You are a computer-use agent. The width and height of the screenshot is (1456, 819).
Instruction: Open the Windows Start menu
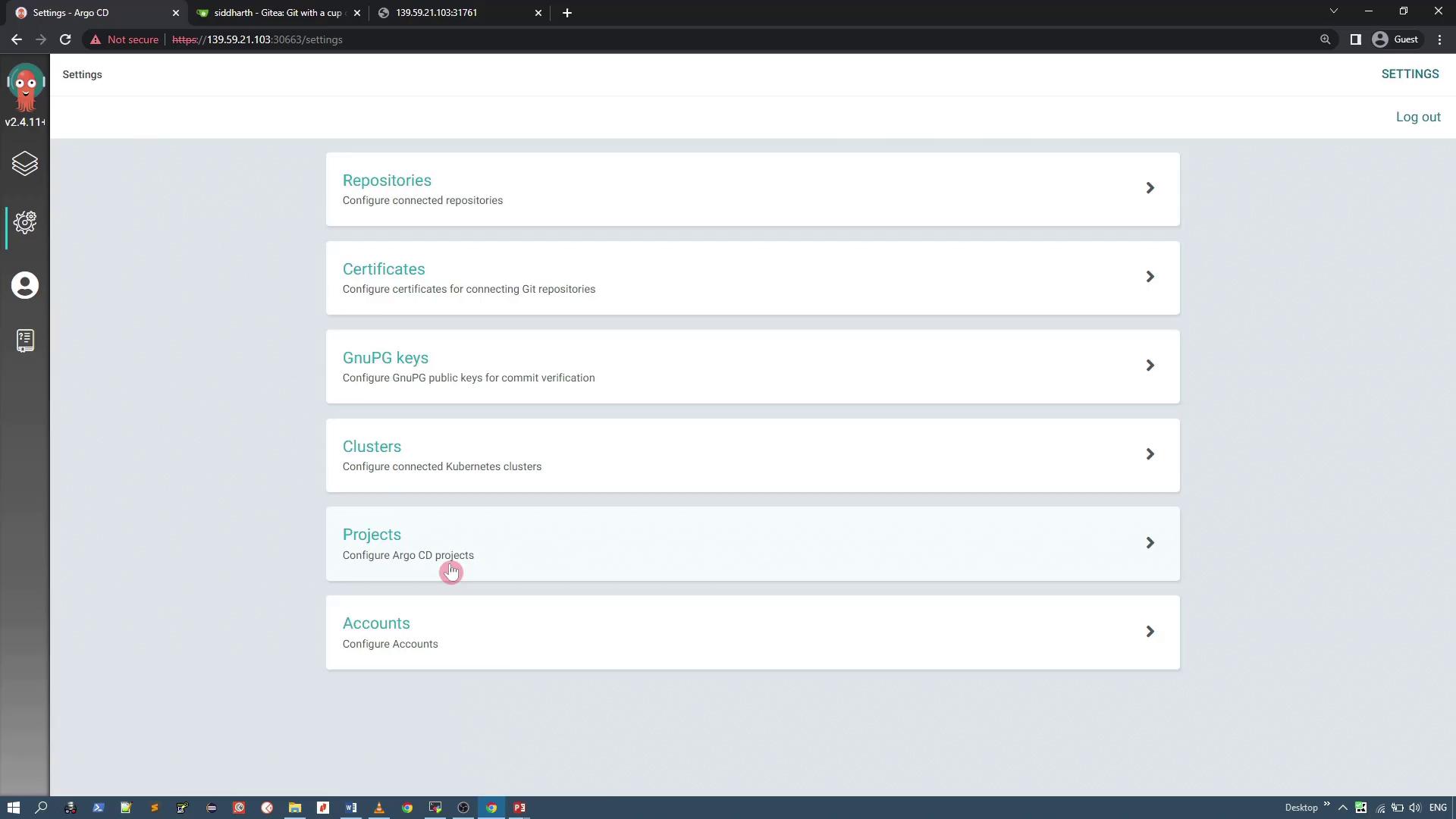tap(13, 808)
